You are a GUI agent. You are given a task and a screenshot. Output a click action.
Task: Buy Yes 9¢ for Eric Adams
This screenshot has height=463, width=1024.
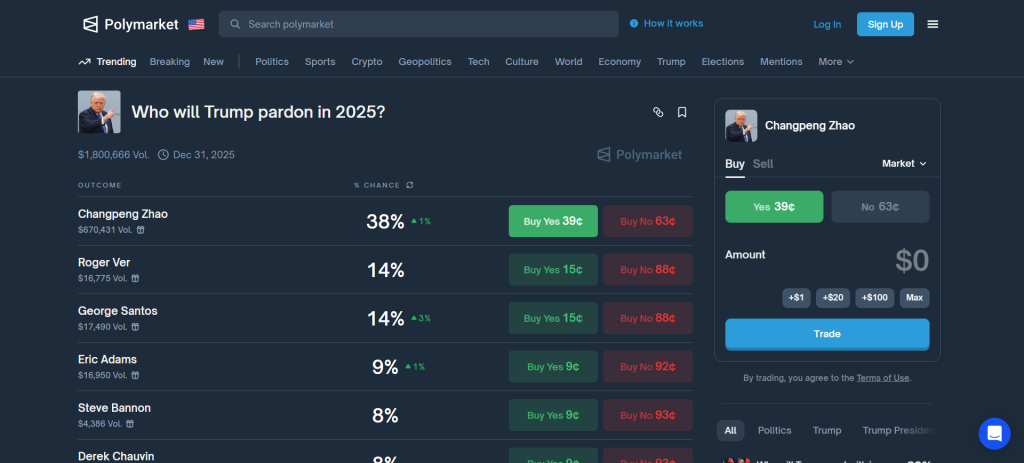coord(553,366)
